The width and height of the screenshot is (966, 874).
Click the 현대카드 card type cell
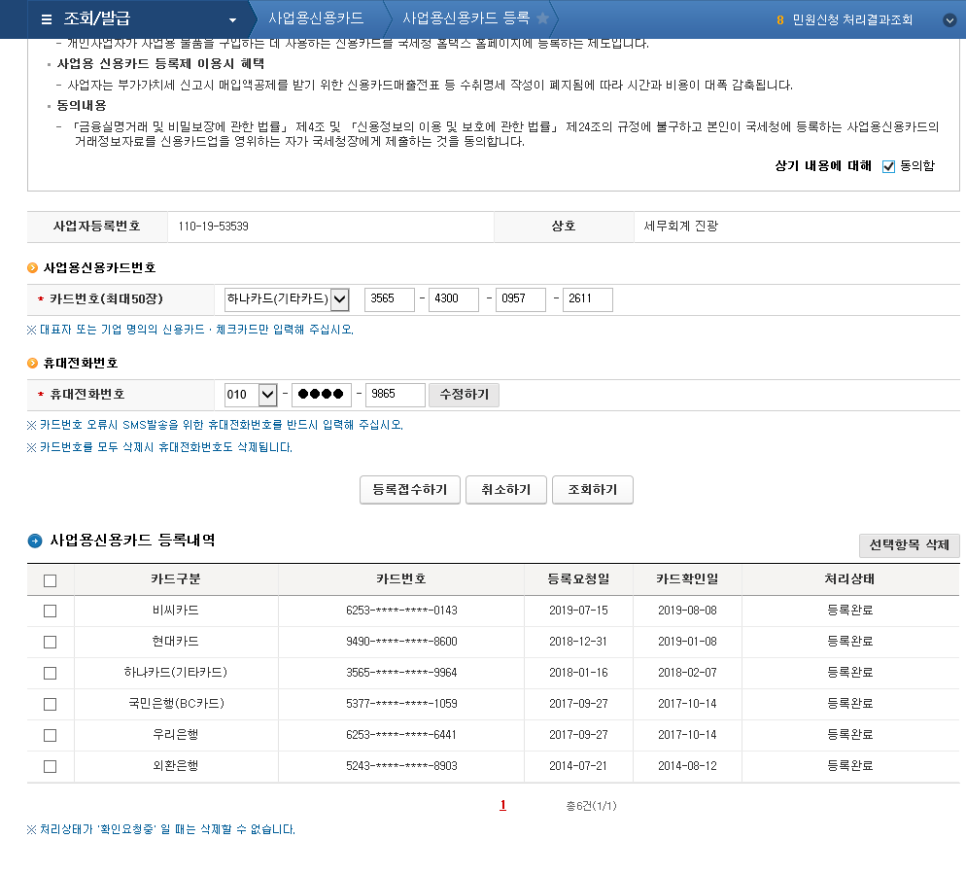[x=176, y=642]
